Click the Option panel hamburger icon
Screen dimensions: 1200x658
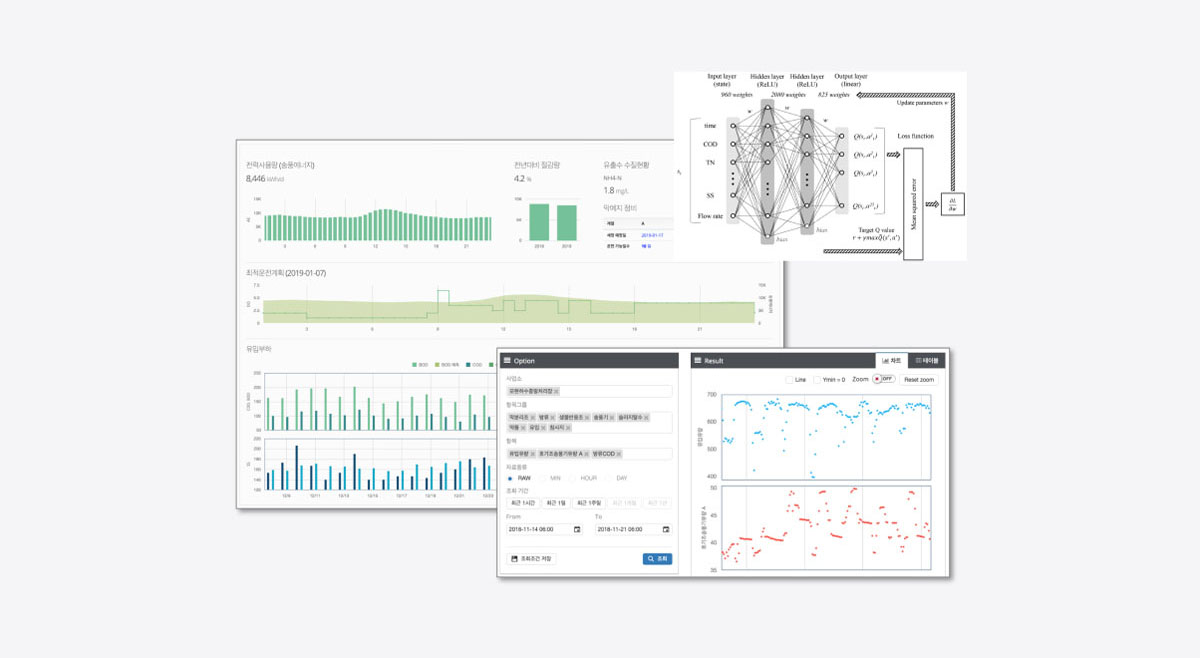pyautogui.click(x=506, y=360)
